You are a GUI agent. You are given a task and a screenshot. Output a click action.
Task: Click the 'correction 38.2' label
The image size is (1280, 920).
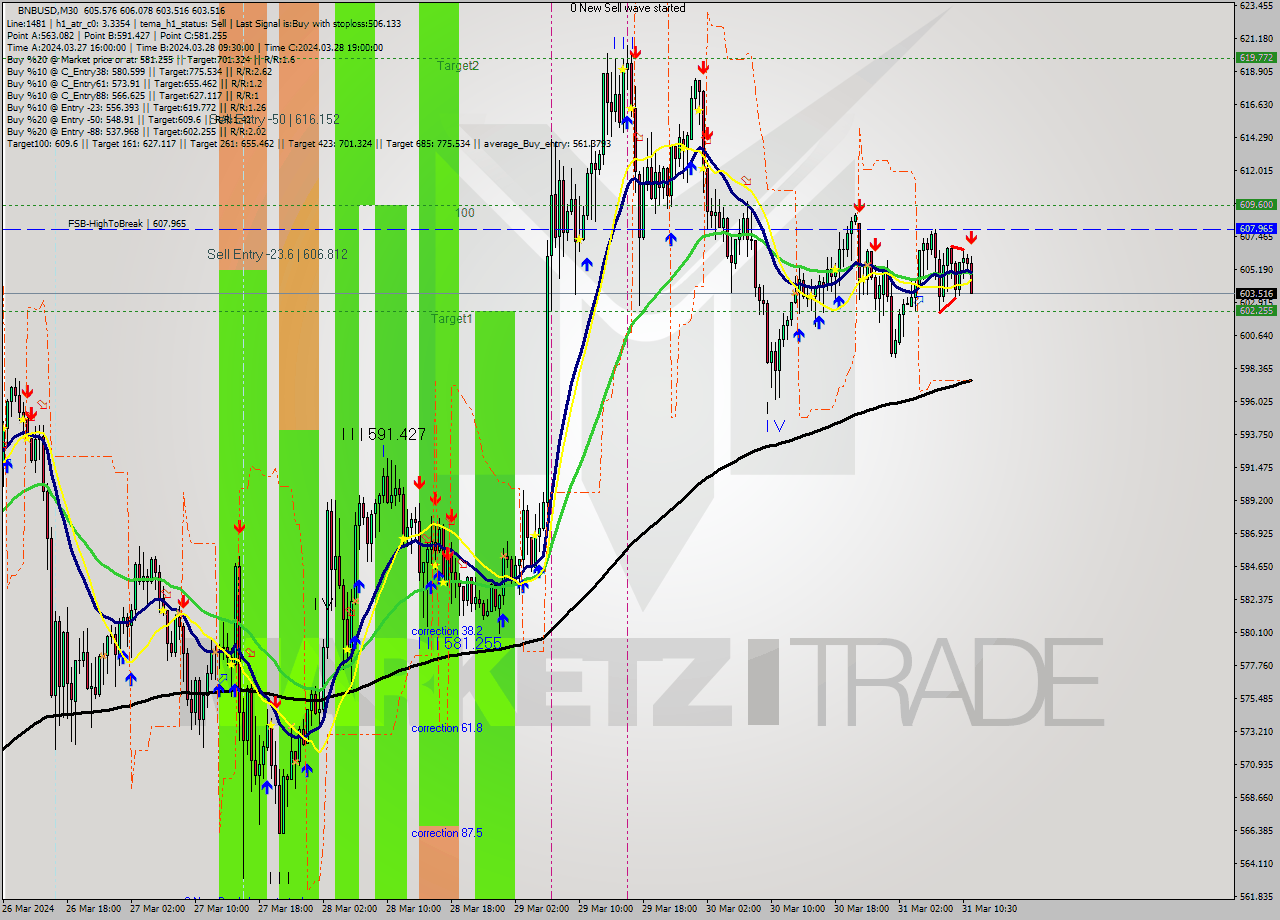click(x=446, y=631)
